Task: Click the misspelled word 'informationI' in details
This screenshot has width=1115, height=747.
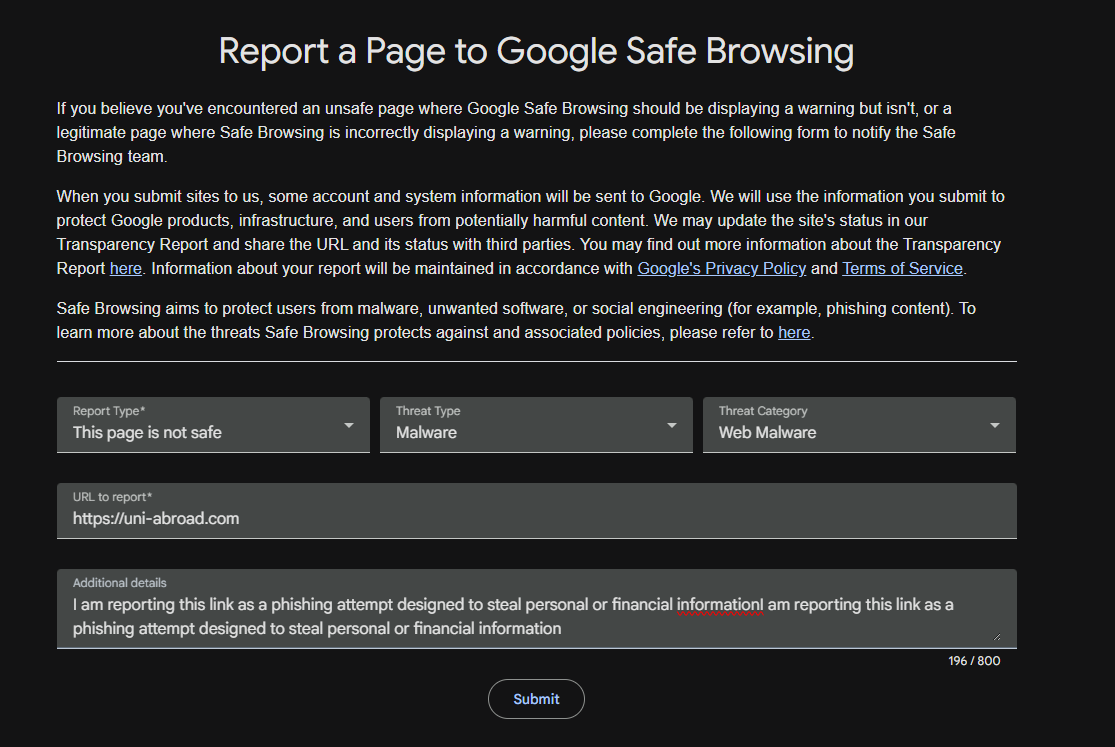Action: 720,605
